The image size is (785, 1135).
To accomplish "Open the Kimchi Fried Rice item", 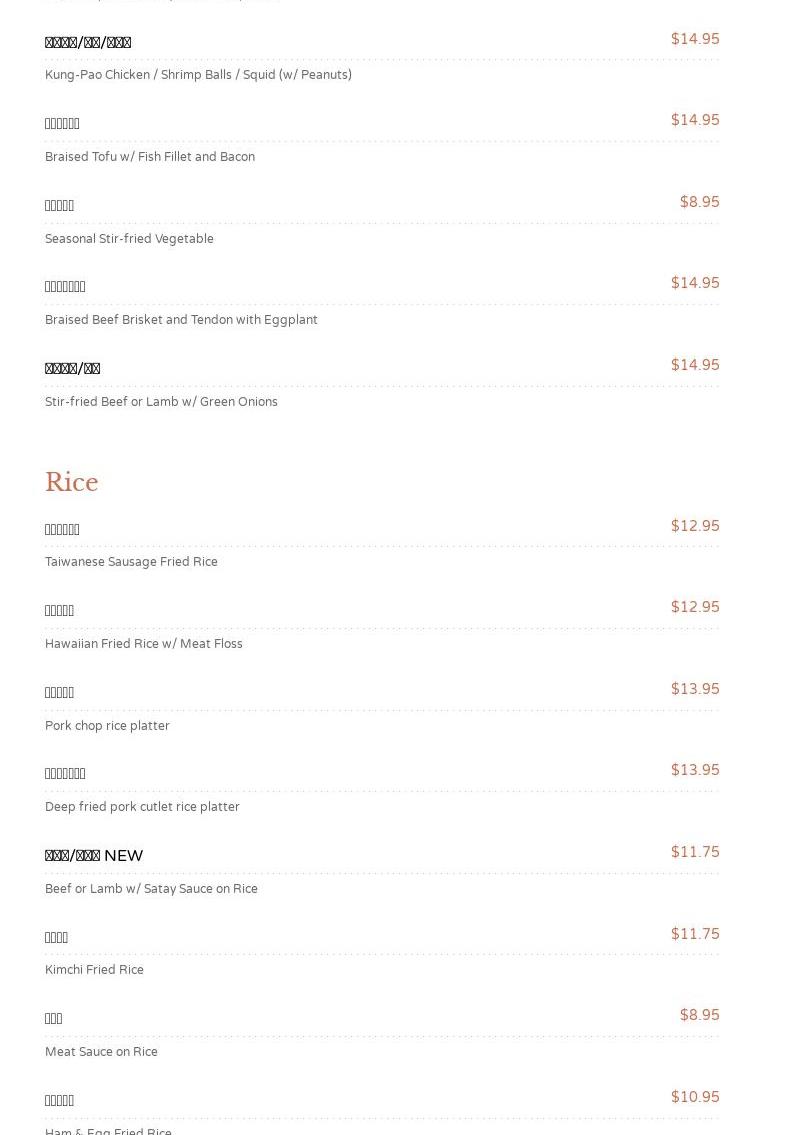I will tap(94, 970).
